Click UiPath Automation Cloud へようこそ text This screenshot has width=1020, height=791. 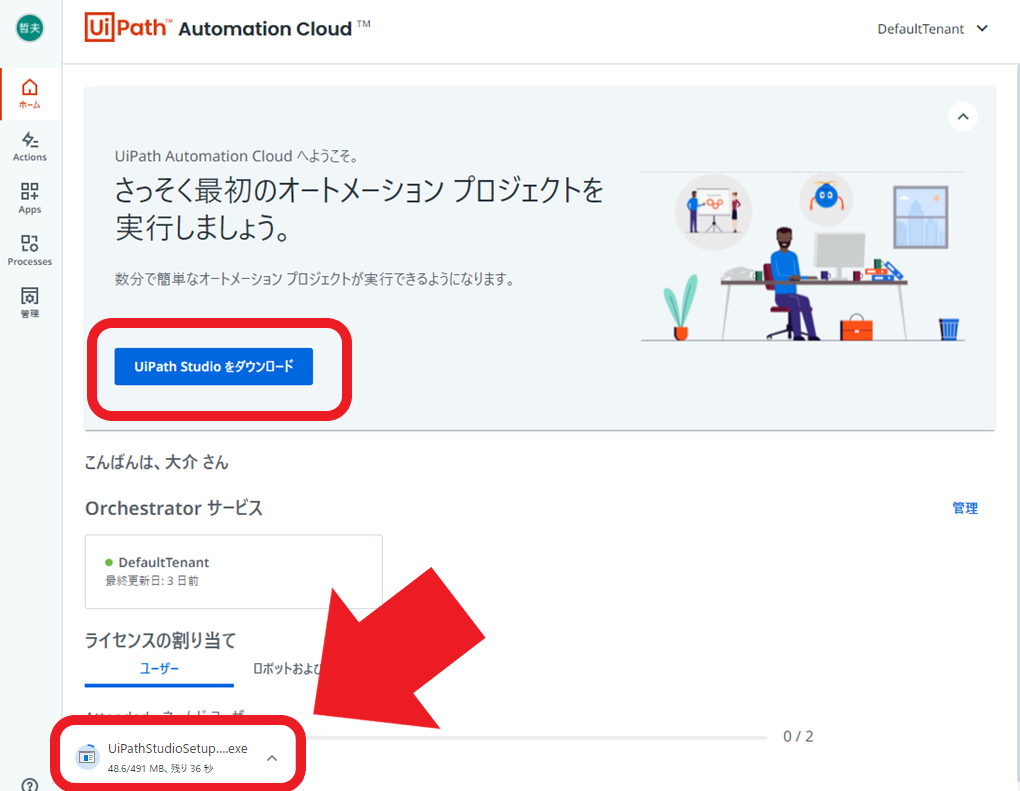pos(237,156)
